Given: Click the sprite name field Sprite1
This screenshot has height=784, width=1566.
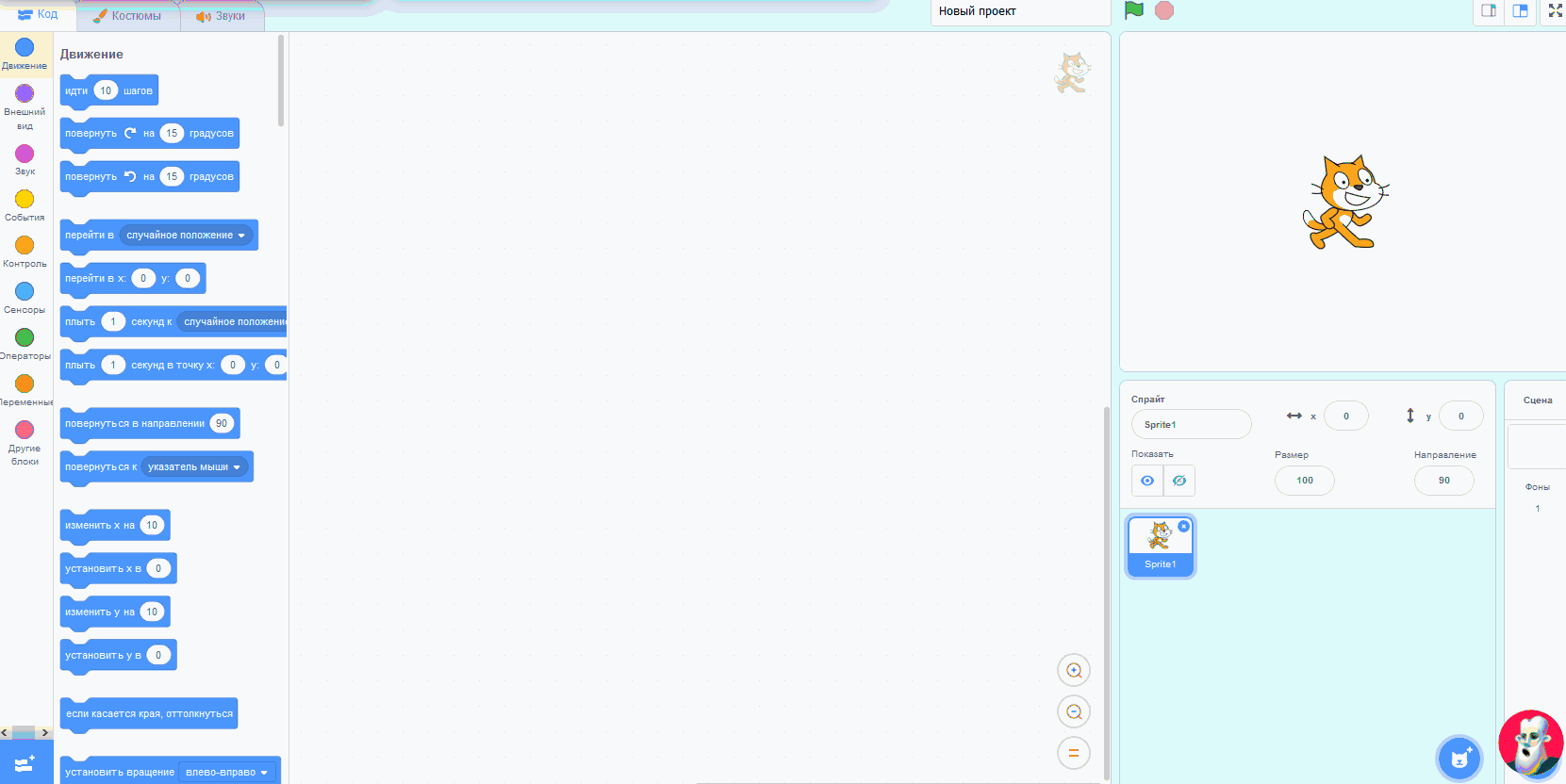Looking at the screenshot, I should point(1191,425).
